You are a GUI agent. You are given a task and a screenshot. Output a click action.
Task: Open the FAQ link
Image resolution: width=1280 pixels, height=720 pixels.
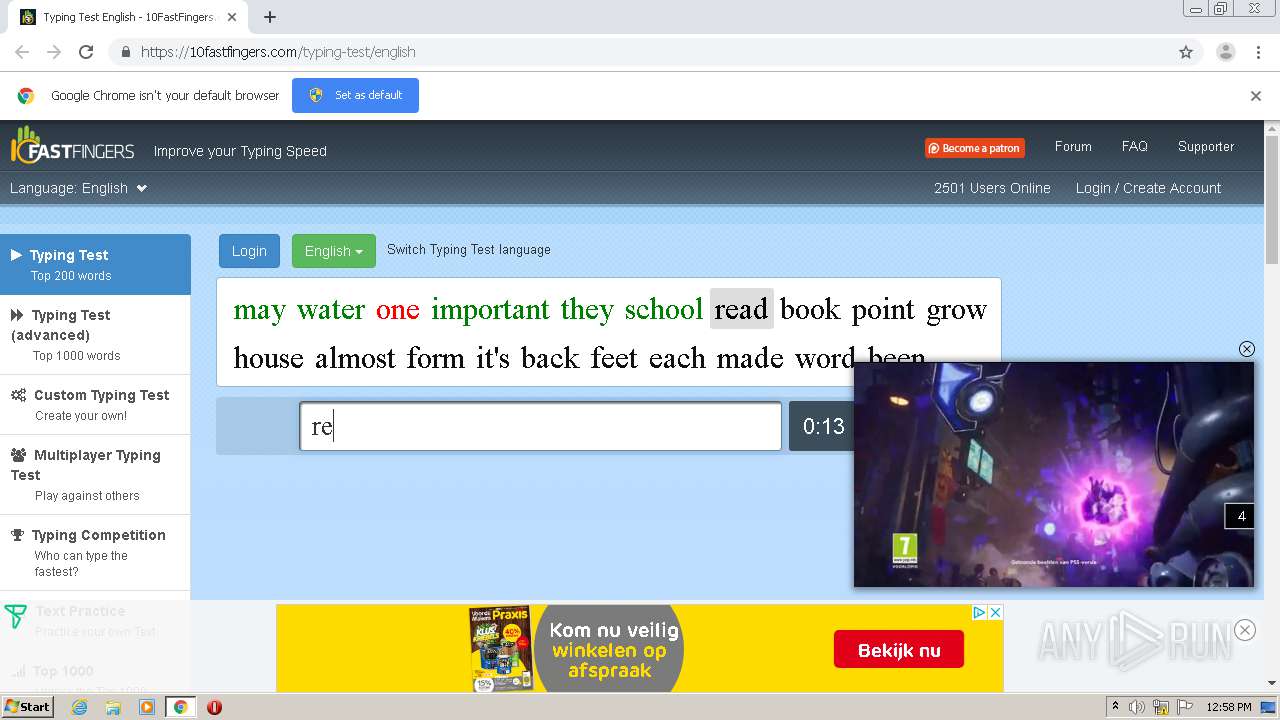click(x=1135, y=146)
